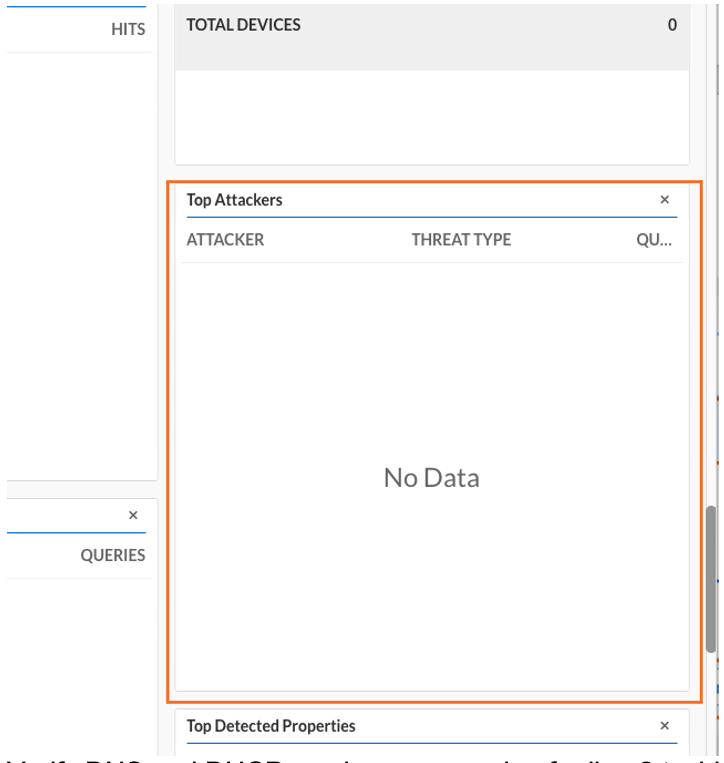Sort by the ATTACKER column header
The width and height of the screenshot is (724, 763).
225,240
